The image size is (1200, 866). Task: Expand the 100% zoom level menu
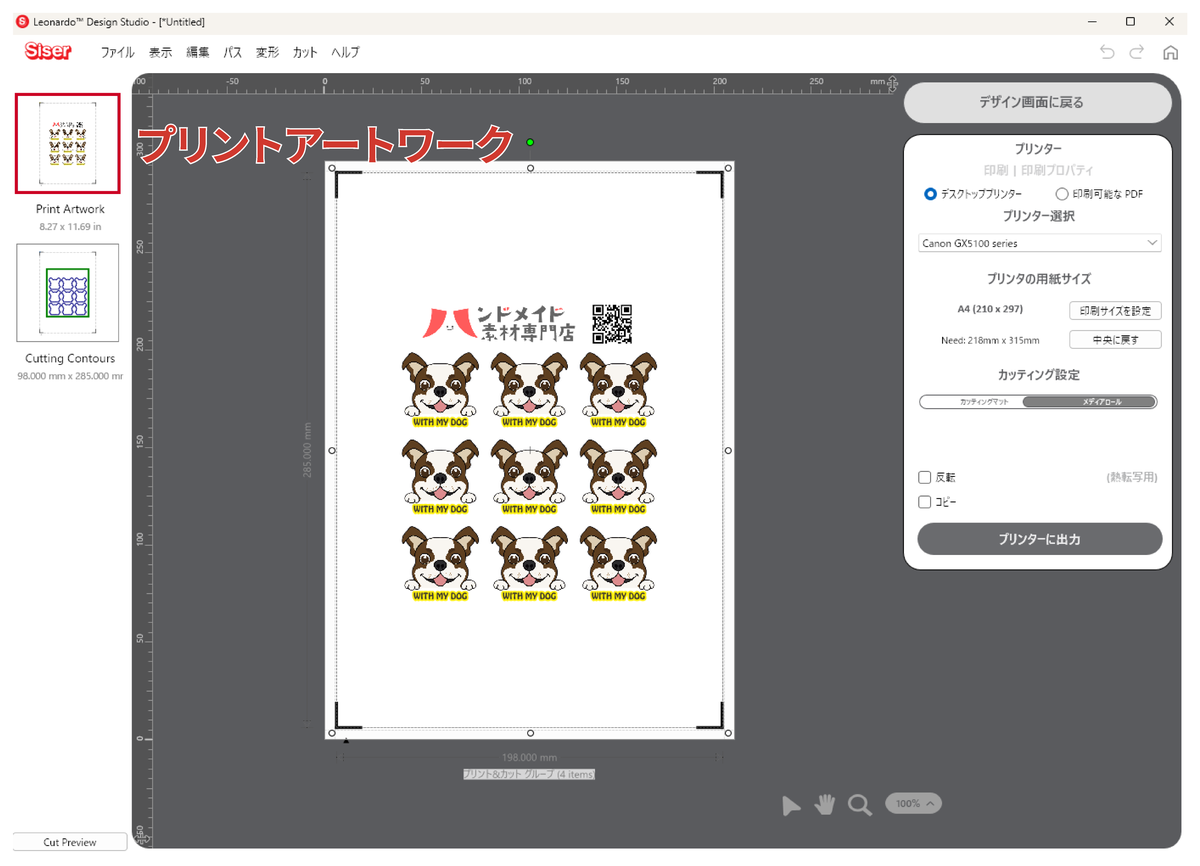914,804
